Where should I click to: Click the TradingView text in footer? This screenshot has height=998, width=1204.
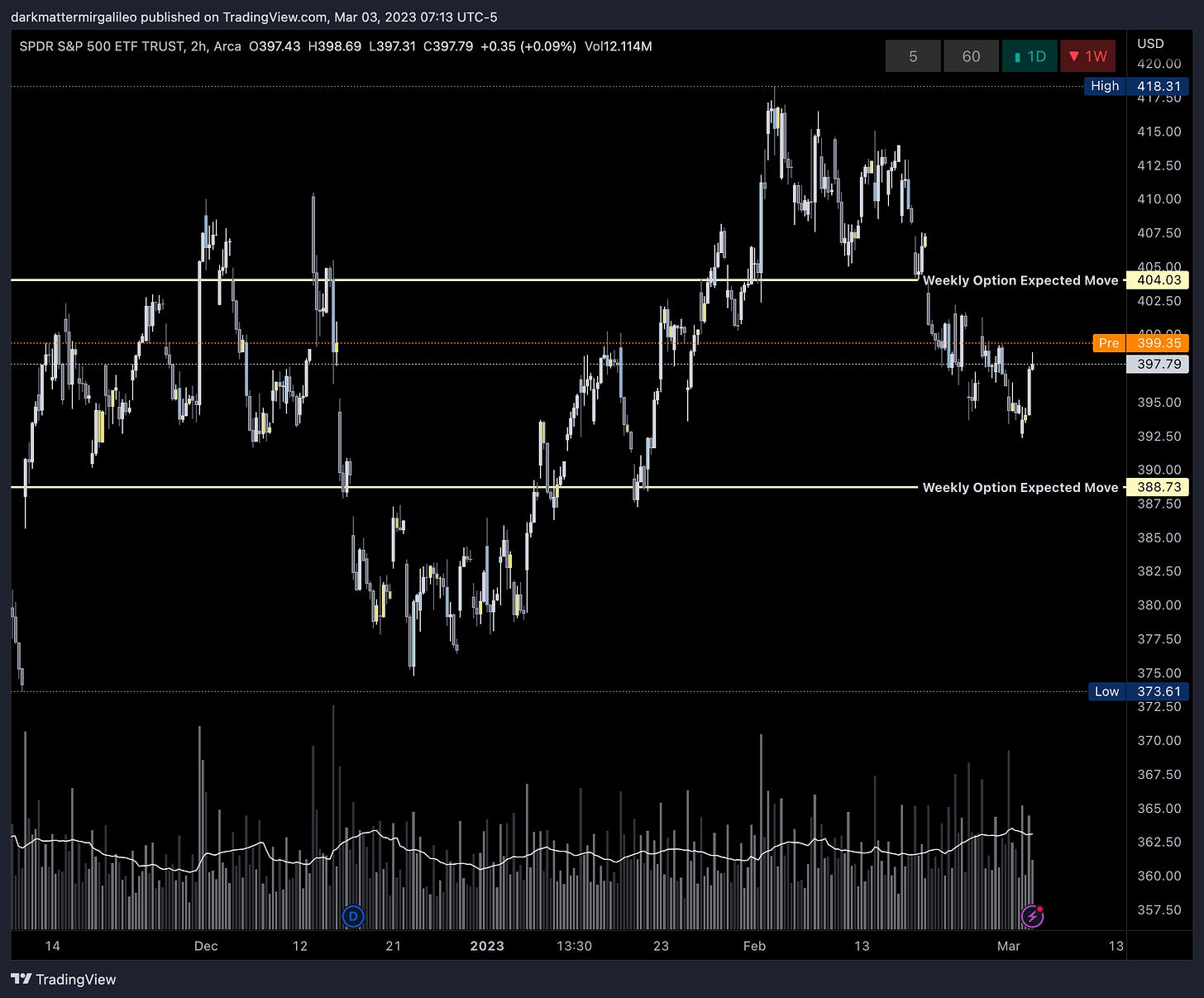click(x=76, y=979)
